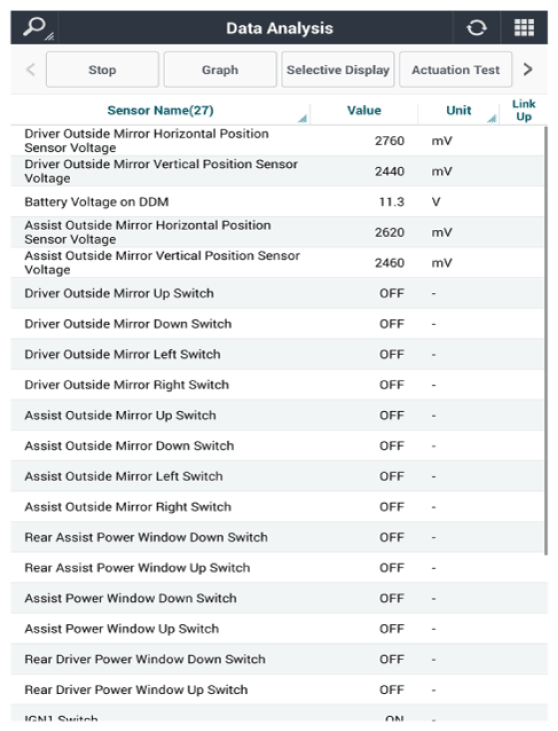Sort by Sensor Name triangle indicator
The image size is (558, 731).
(x=303, y=118)
